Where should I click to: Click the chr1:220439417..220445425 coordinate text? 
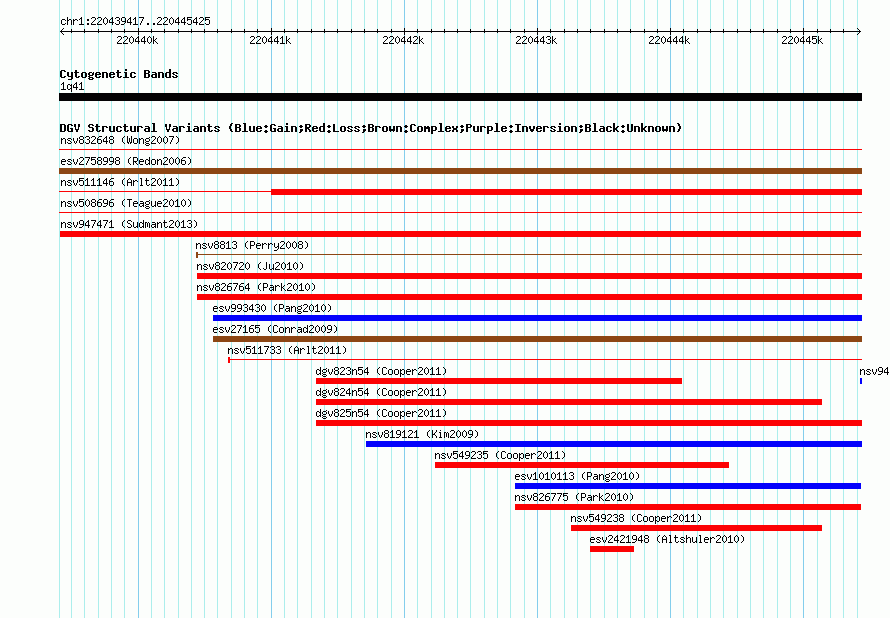135,21
